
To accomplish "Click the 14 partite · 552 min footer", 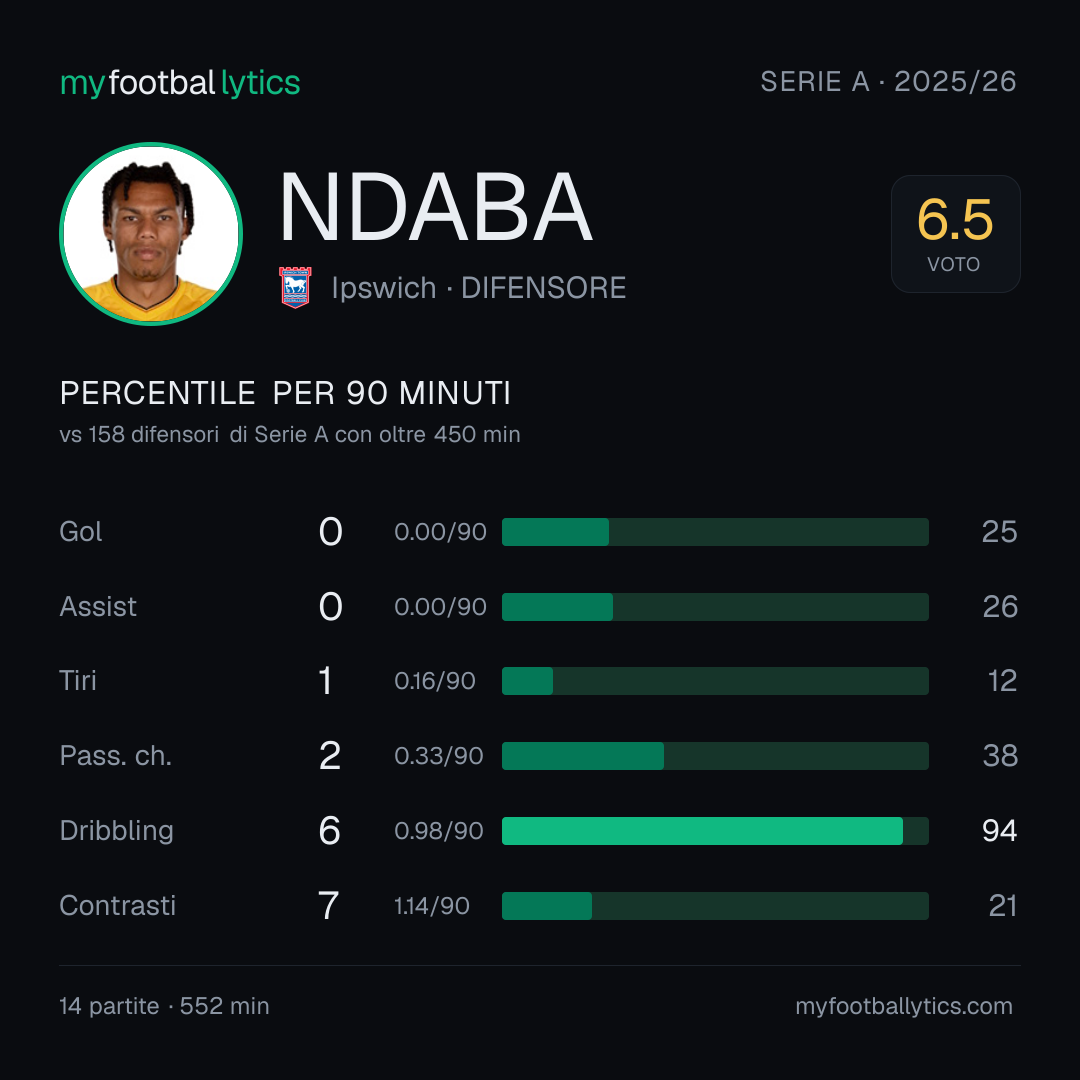I will [165, 1006].
